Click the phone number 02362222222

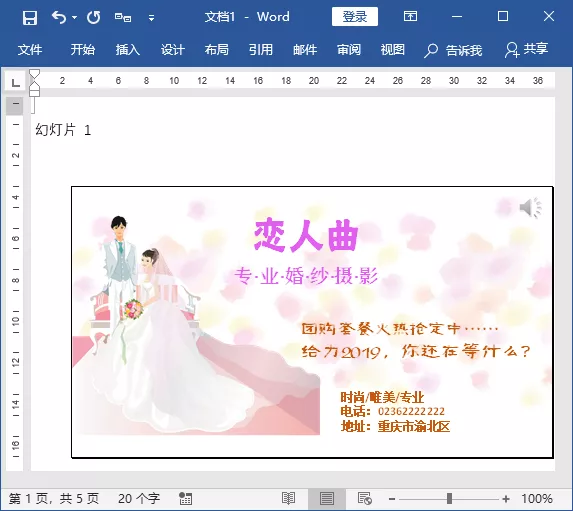pyautogui.click(x=411, y=412)
